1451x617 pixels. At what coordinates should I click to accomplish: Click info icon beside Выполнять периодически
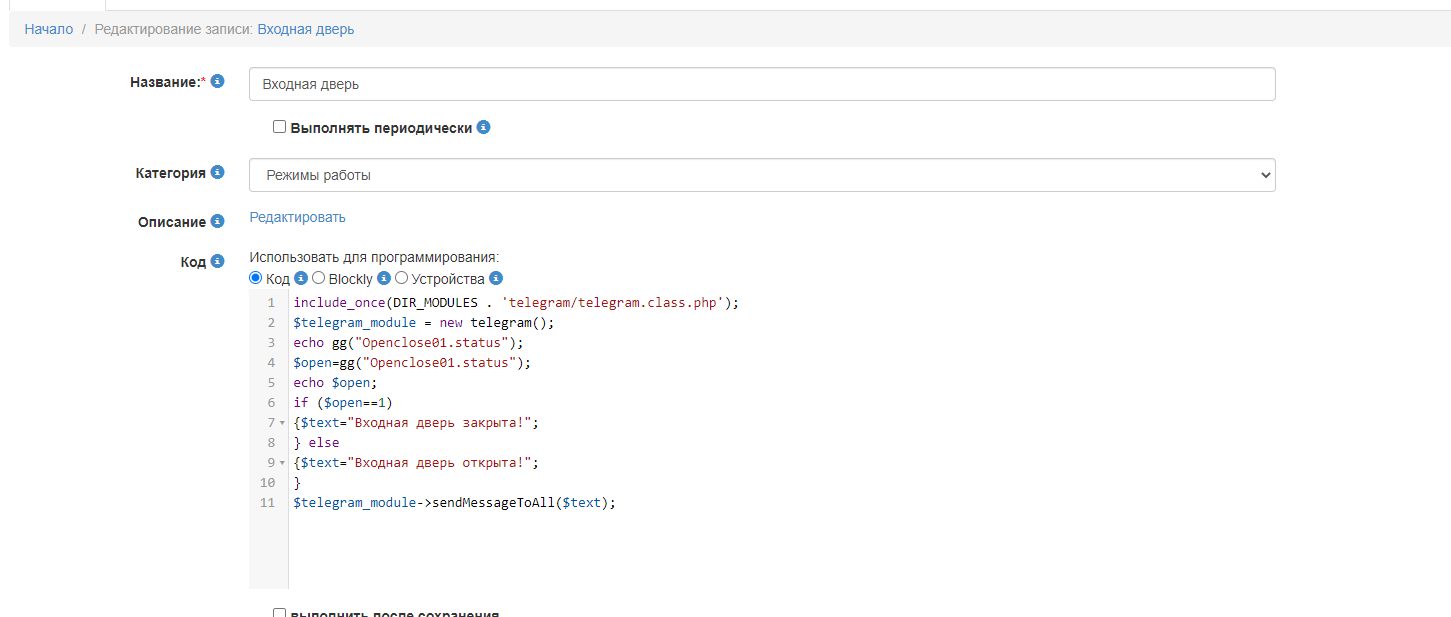(x=483, y=128)
